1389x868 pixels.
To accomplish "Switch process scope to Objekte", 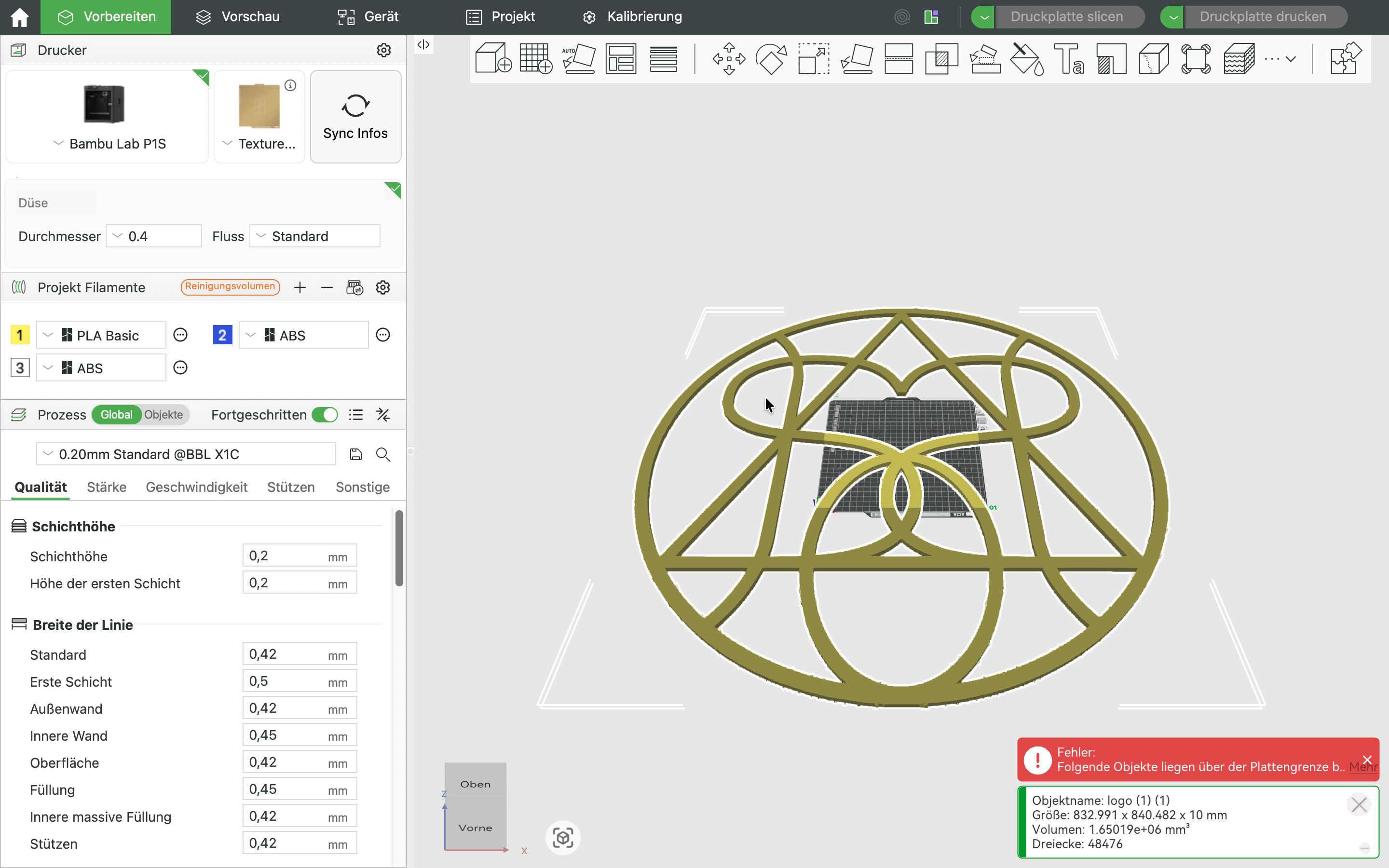I will (x=163, y=415).
